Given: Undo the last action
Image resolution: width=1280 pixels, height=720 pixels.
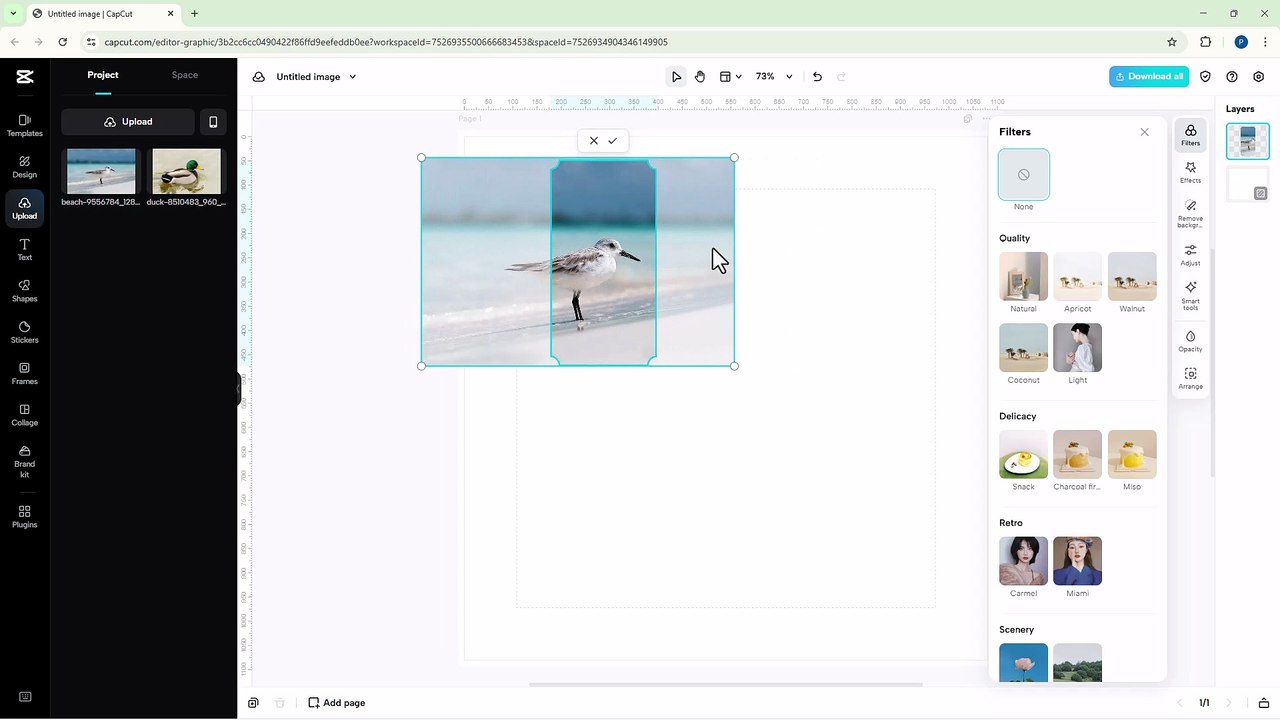Looking at the screenshot, I should click(817, 77).
